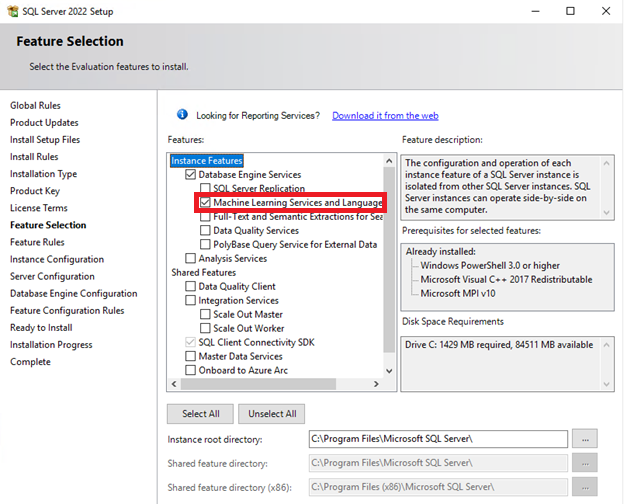The image size is (624, 504).
Task: Select the Install Rules step
Action: [x=34, y=157]
